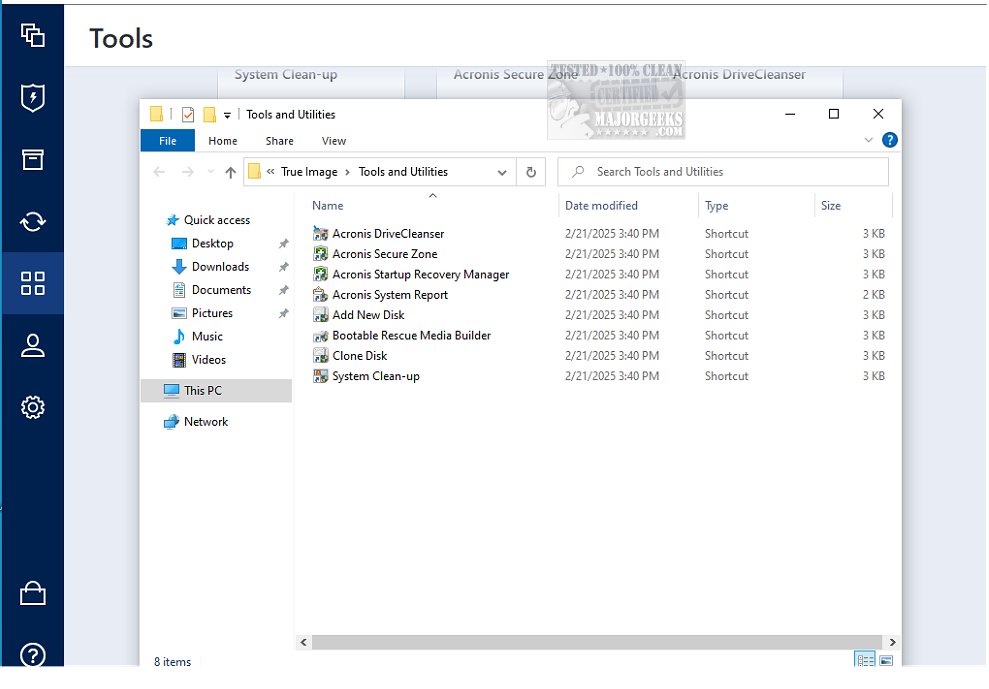Viewport: 989px width, 689px height.
Task: Open the Account icon in sidebar
Action: (x=33, y=346)
